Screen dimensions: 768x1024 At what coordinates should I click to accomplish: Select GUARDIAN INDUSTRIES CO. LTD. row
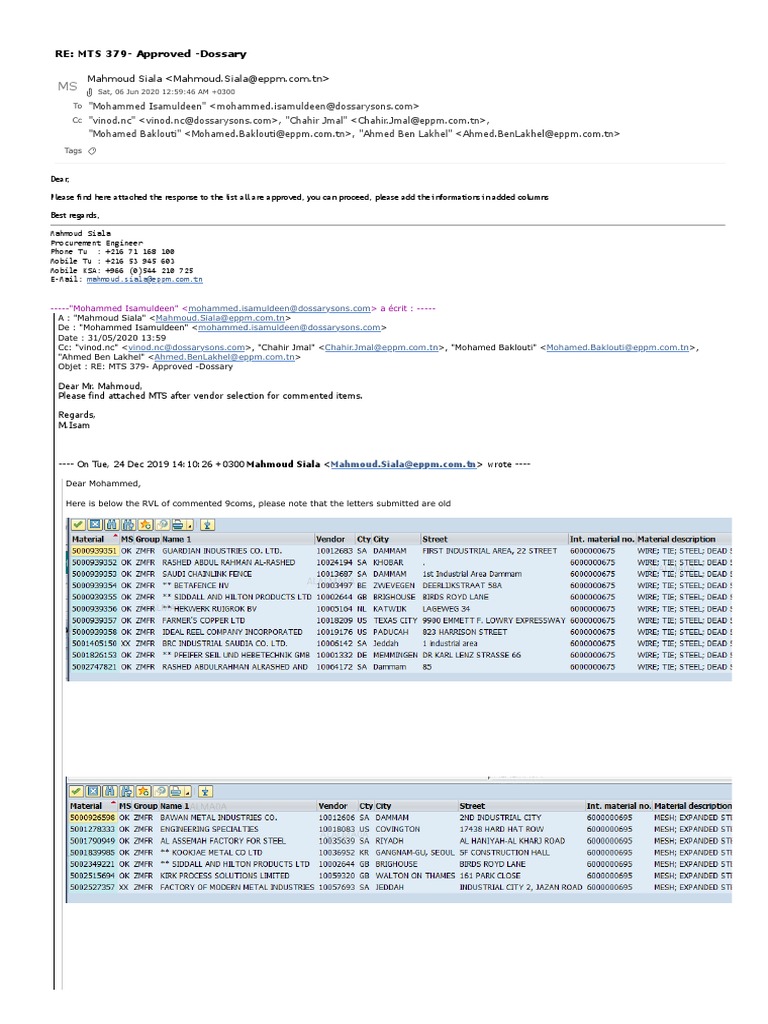click(x=401, y=551)
